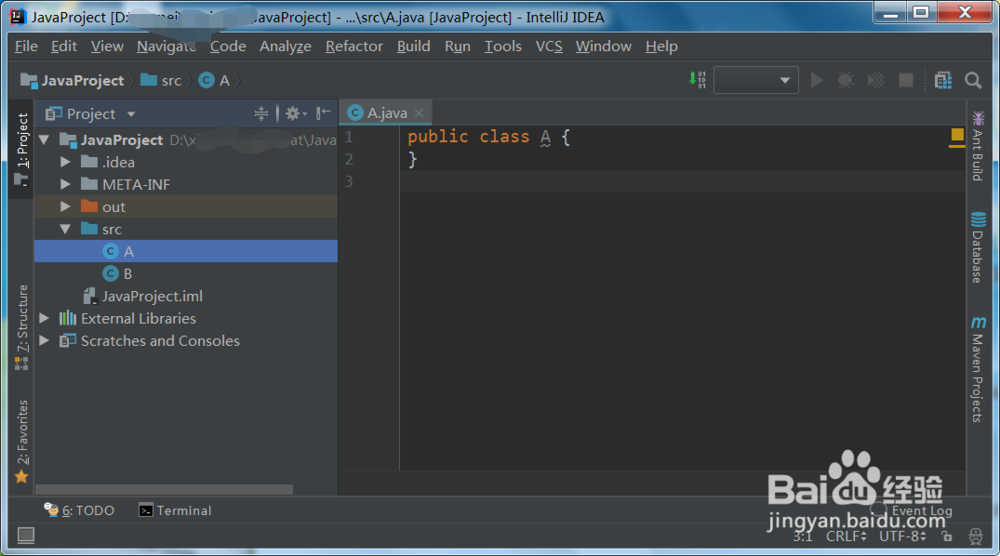Collapse the JavaProject root node

coord(44,140)
